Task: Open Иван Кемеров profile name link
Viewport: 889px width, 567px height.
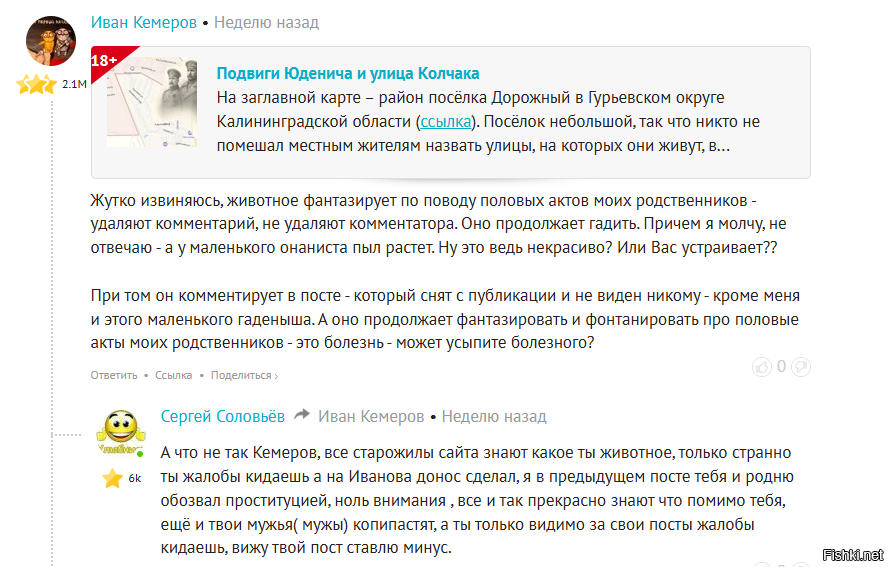Action: pyautogui.click(x=144, y=23)
